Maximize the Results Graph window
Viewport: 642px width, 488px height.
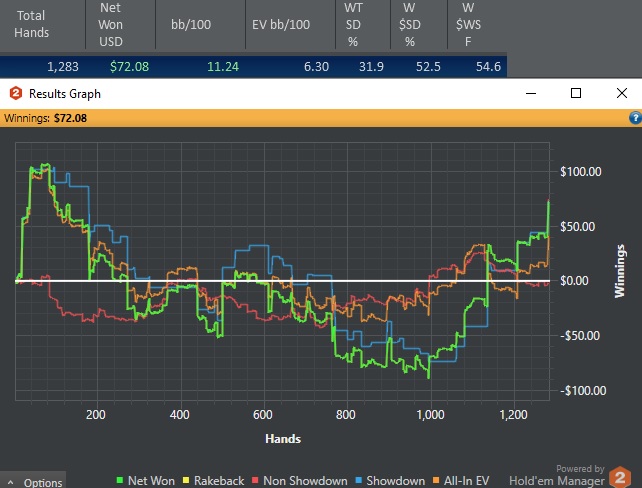tap(576, 93)
